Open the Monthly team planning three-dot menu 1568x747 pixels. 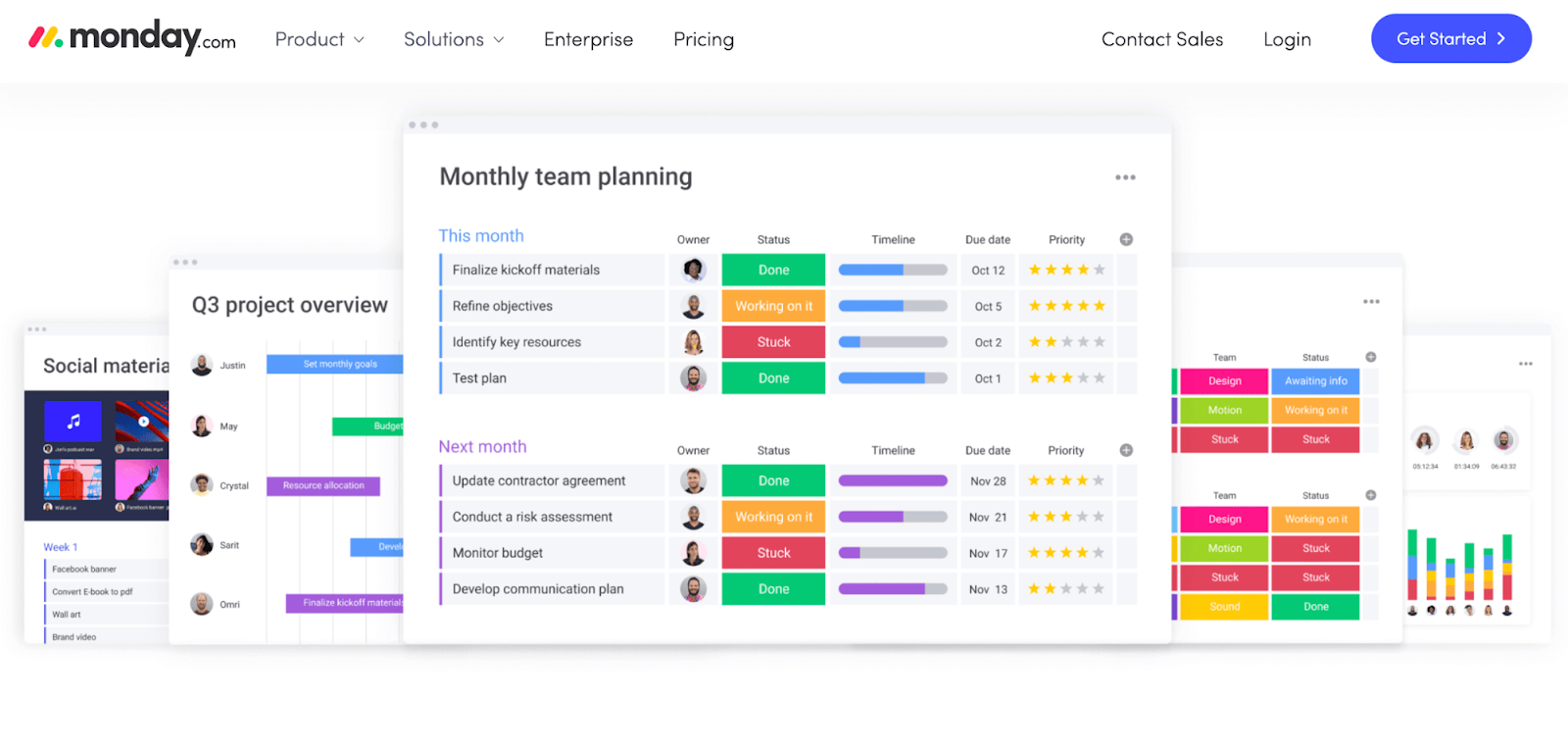[1125, 177]
